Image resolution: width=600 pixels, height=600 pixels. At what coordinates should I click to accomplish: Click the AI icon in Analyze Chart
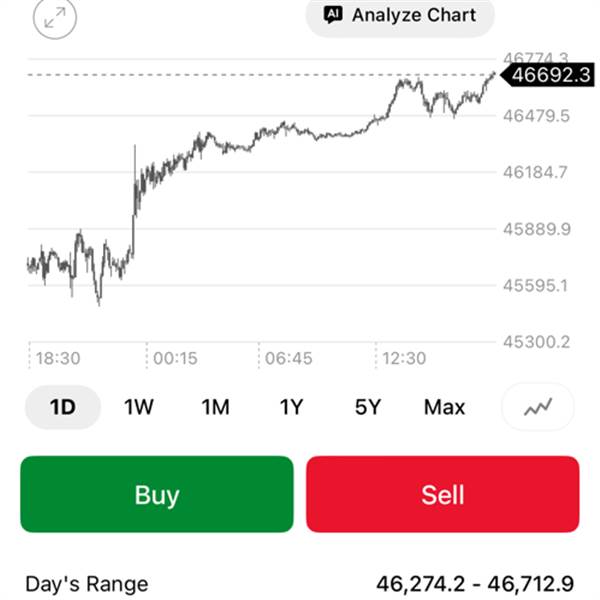pos(334,15)
